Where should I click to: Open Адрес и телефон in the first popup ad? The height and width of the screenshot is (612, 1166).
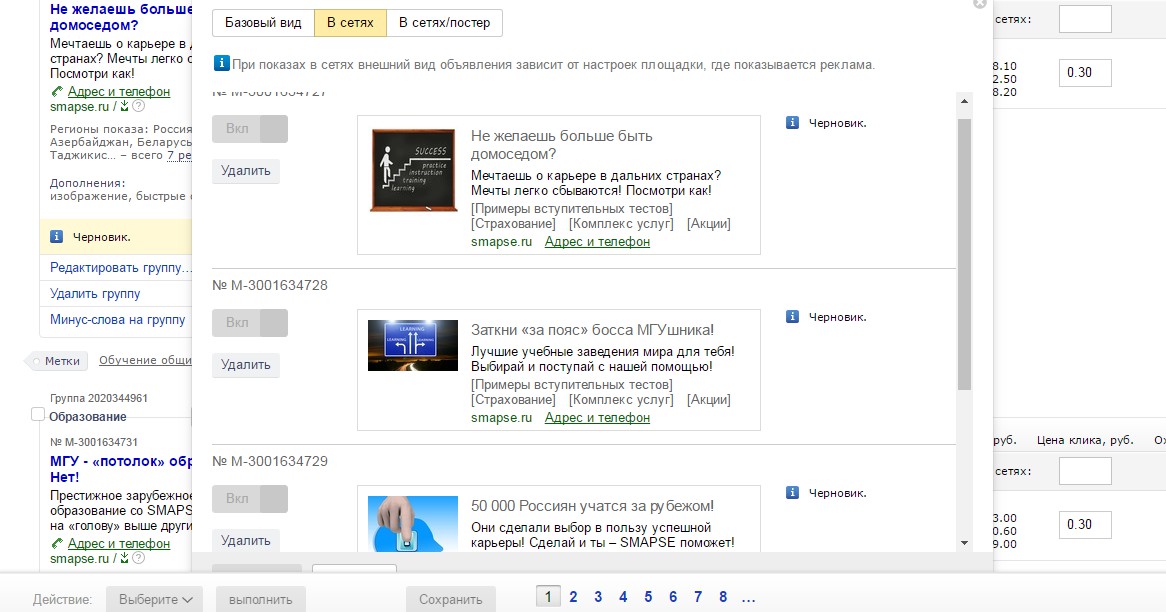597,242
